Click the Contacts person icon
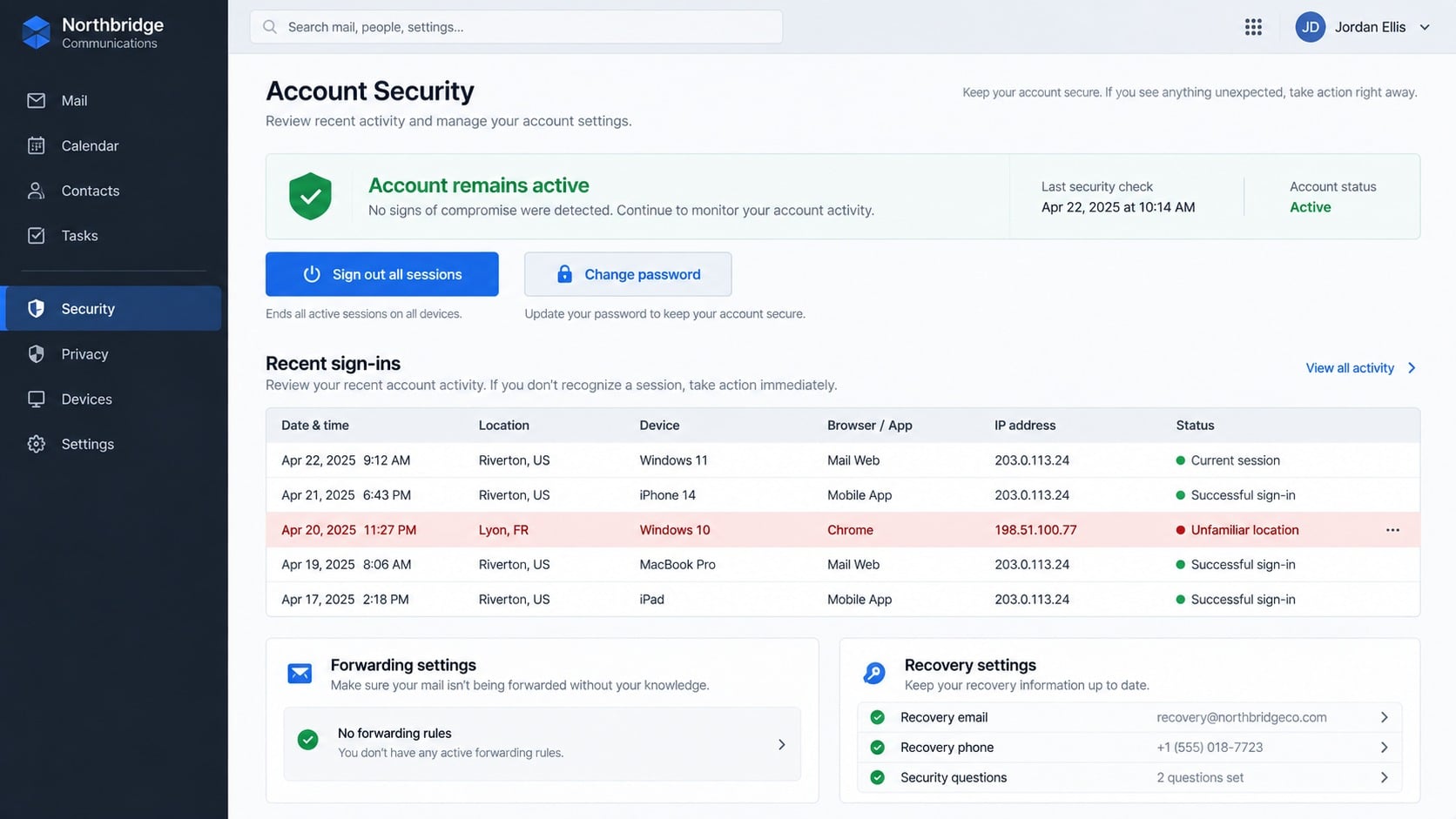The image size is (1456, 819). 36,191
